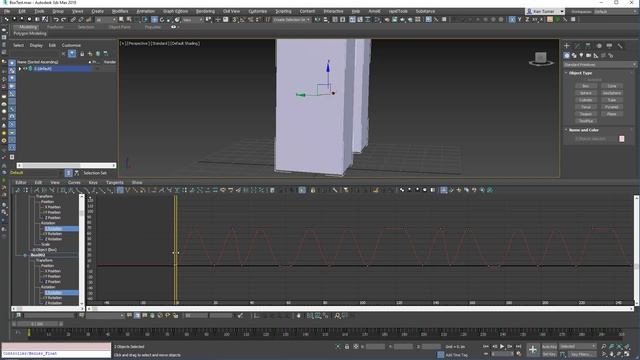Screen dimensions: 640x360
Task: Open the Utilities tab in command panel
Action: click(620, 46)
